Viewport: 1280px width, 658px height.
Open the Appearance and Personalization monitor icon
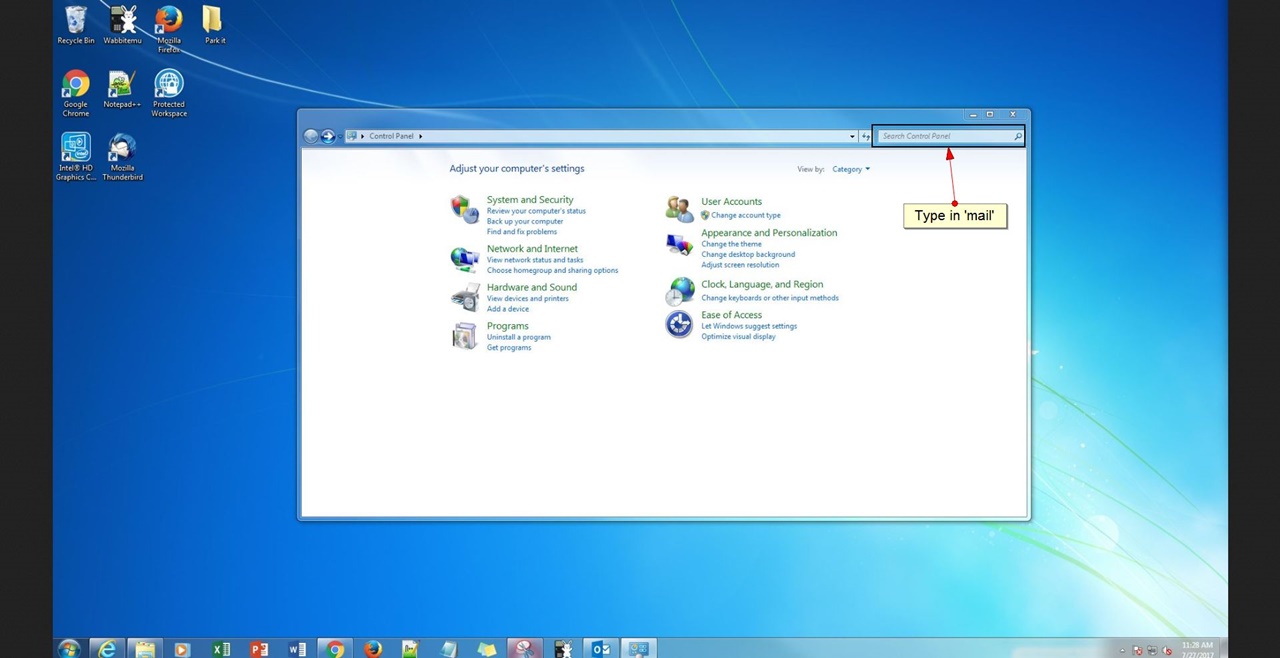(680, 245)
